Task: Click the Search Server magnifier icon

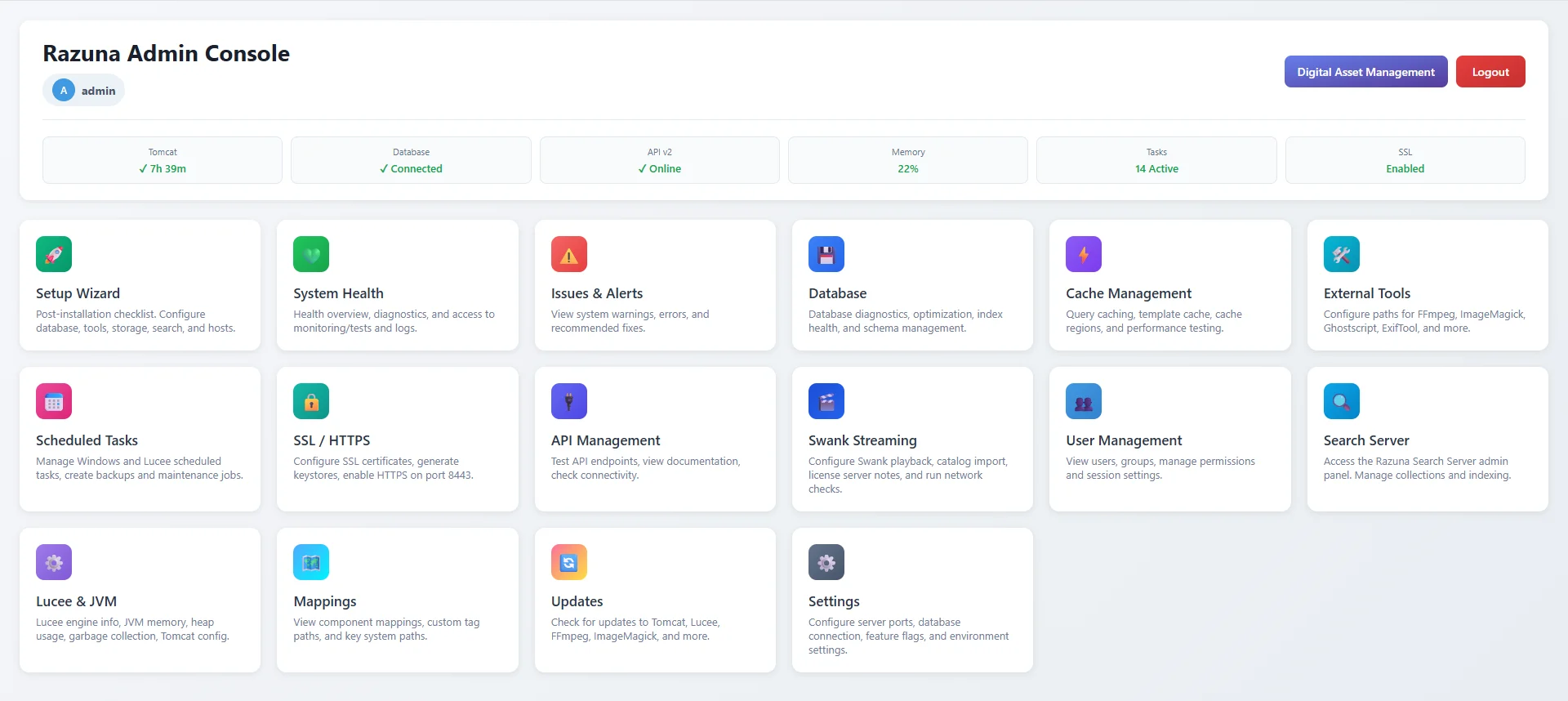Action: pyautogui.click(x=1342, y=401)
